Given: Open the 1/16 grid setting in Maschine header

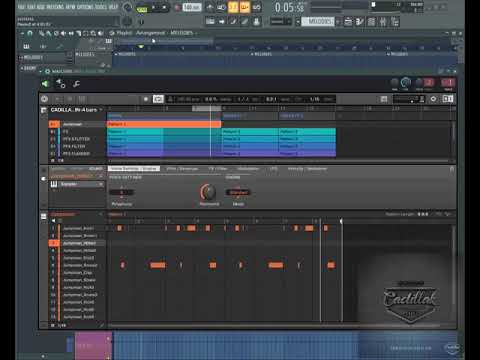Looking at the screenshot, I should pos(315,99).
